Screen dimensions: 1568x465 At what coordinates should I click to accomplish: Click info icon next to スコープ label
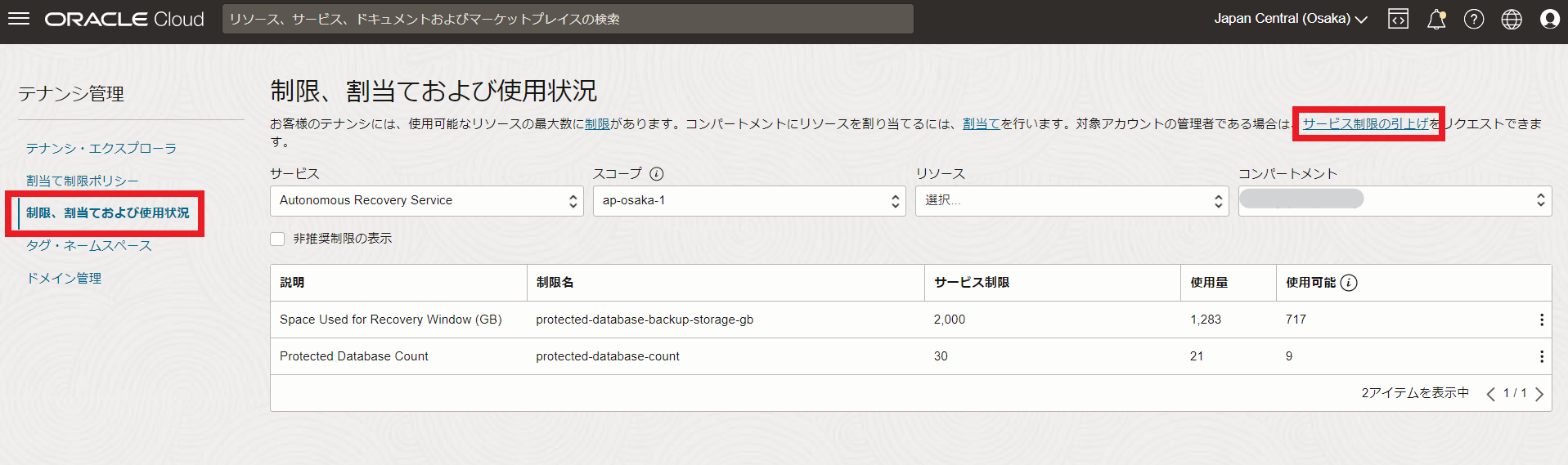tap(656, 173)
